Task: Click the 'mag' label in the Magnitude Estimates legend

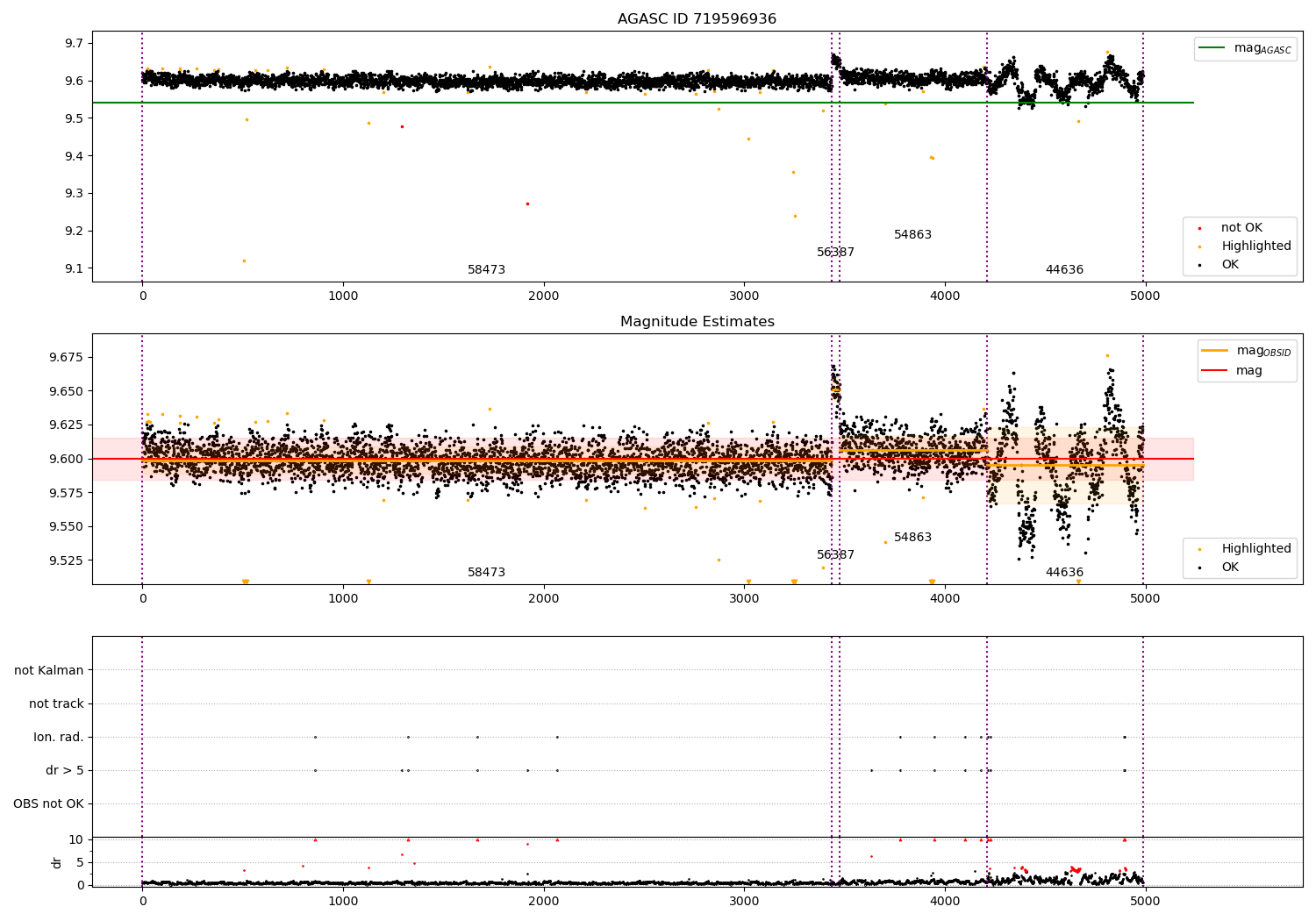Action: pos(1248,370)
